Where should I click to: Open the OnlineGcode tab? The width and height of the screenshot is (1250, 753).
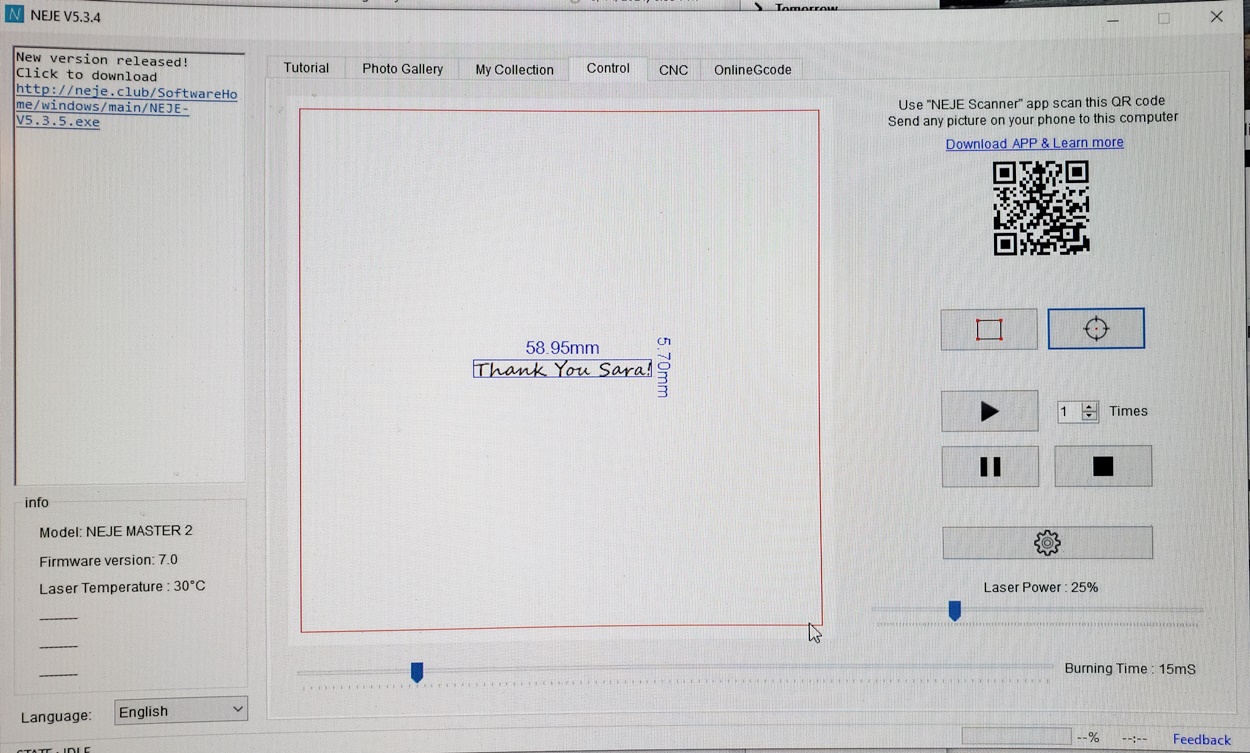752,70
